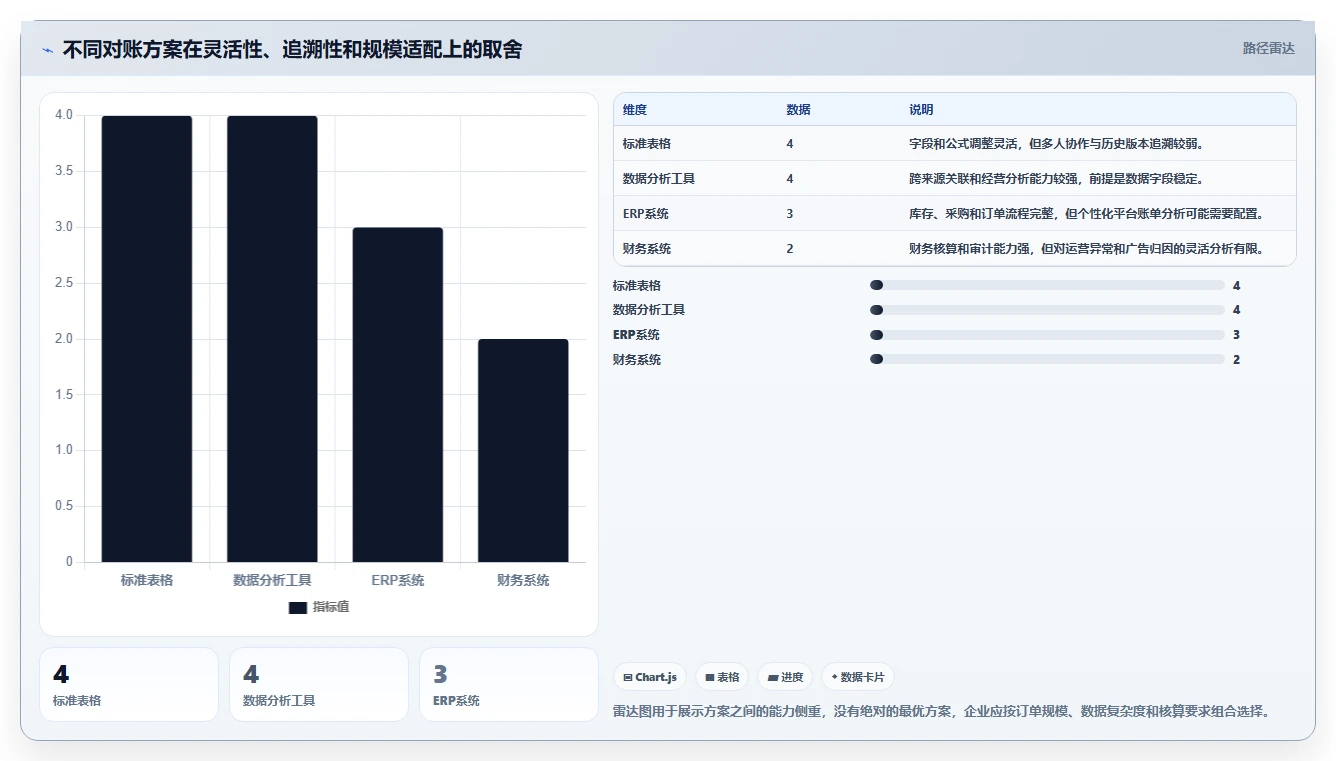Click the lightning icon beside the title
1336x761 pixels.
[47, 50]
